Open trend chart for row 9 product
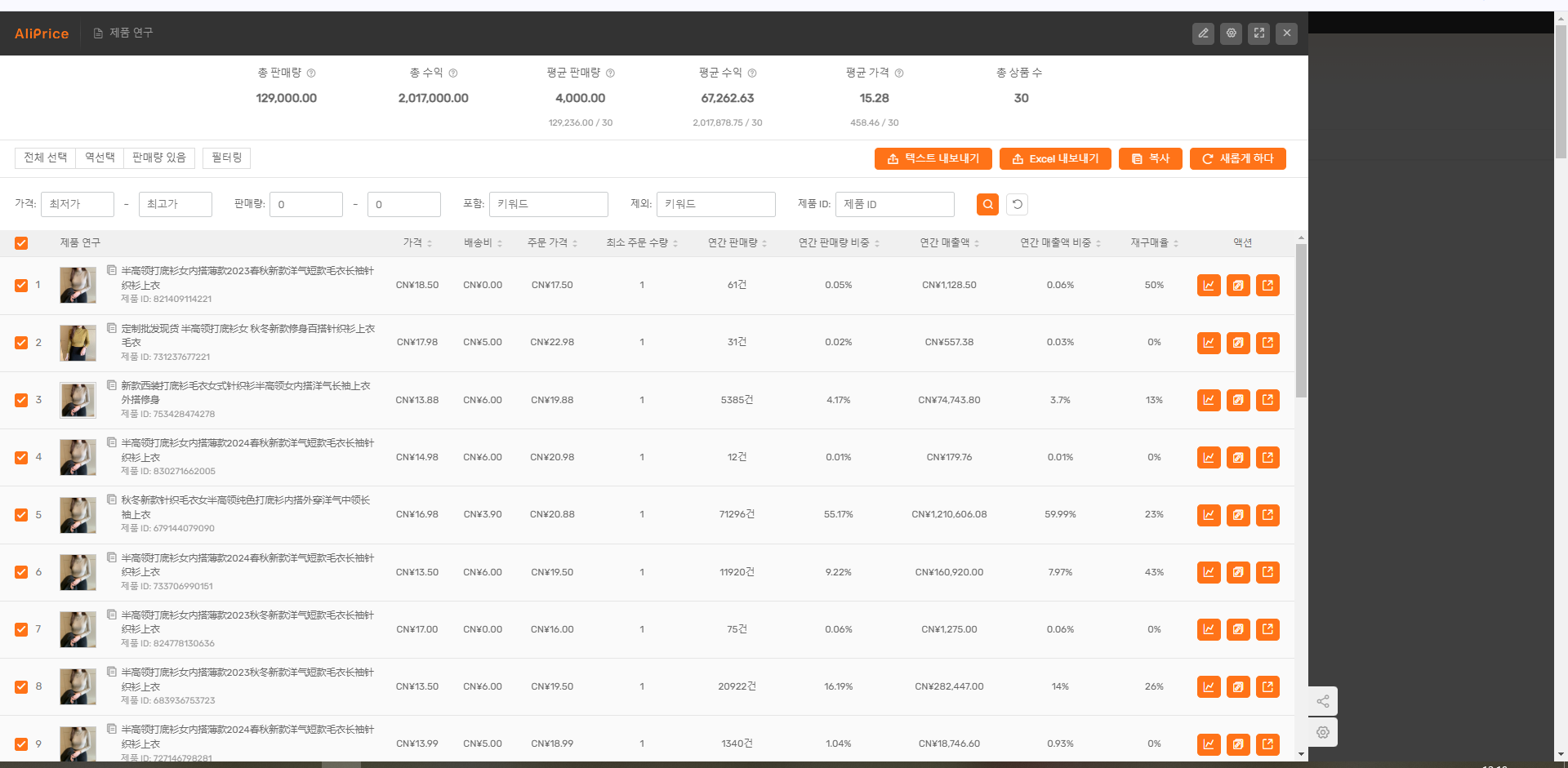Image resolution: width=1568 pixels, height=768 pixels. click(x=1209, y=744)
